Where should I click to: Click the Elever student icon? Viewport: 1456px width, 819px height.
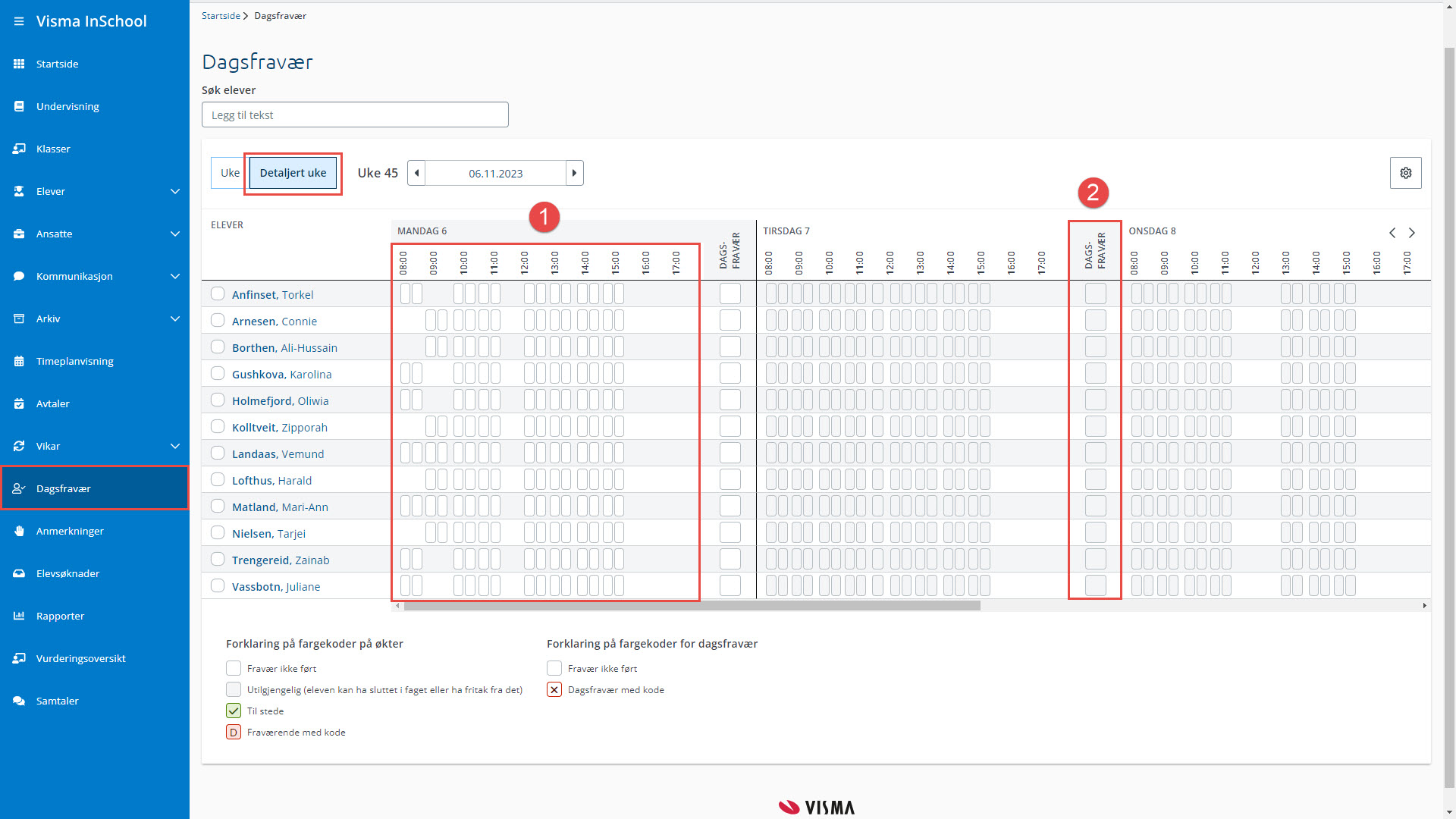click(19, 191)
